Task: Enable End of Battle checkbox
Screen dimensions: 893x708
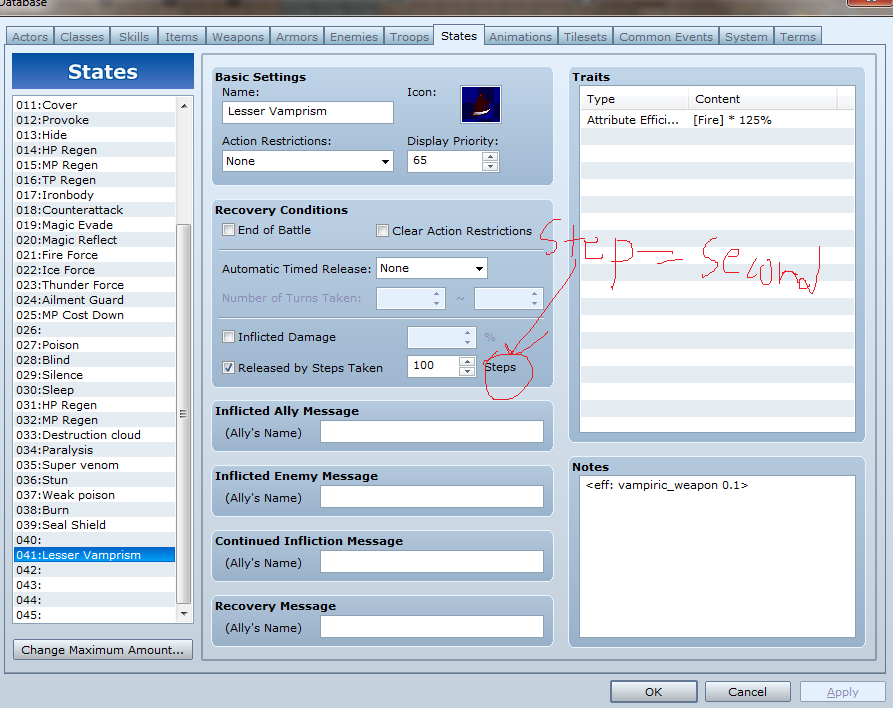Action: (228, 230)
